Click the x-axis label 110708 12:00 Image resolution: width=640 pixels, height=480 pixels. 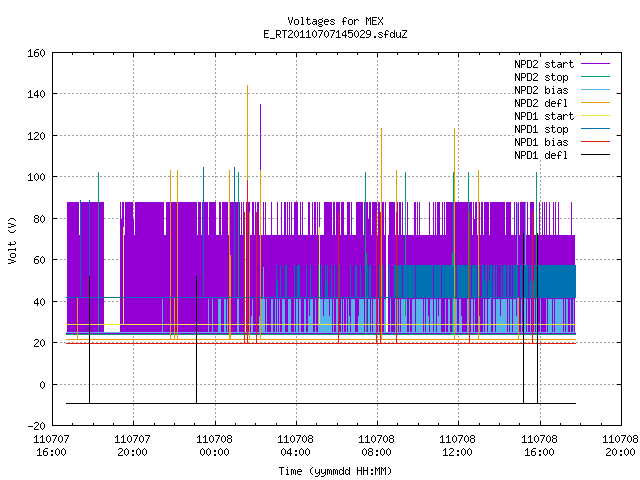tap(458, 446)
